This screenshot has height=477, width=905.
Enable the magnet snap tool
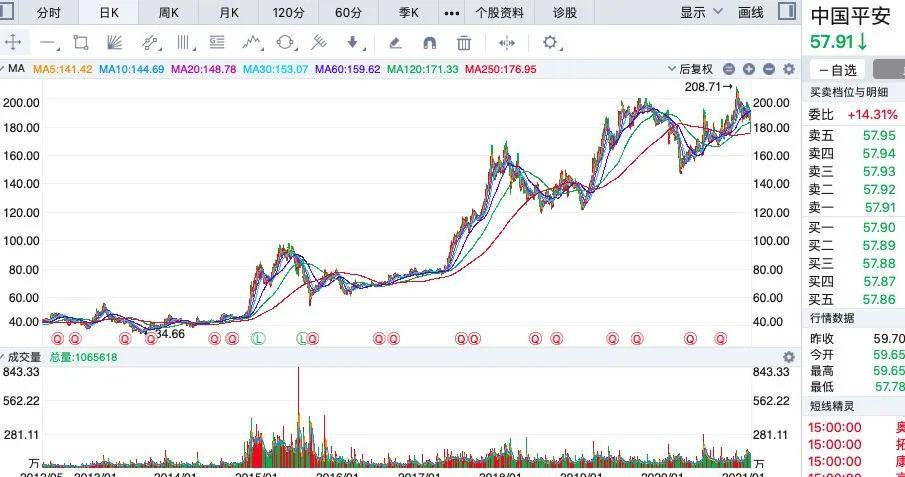click(x=429, y=43)
